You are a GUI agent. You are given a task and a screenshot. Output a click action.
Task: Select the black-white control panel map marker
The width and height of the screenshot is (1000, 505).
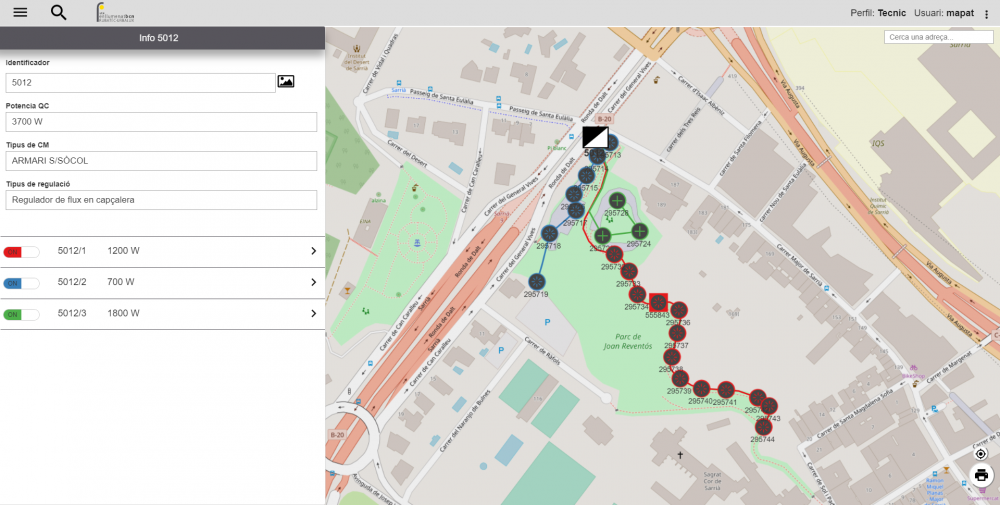[595, 137]
